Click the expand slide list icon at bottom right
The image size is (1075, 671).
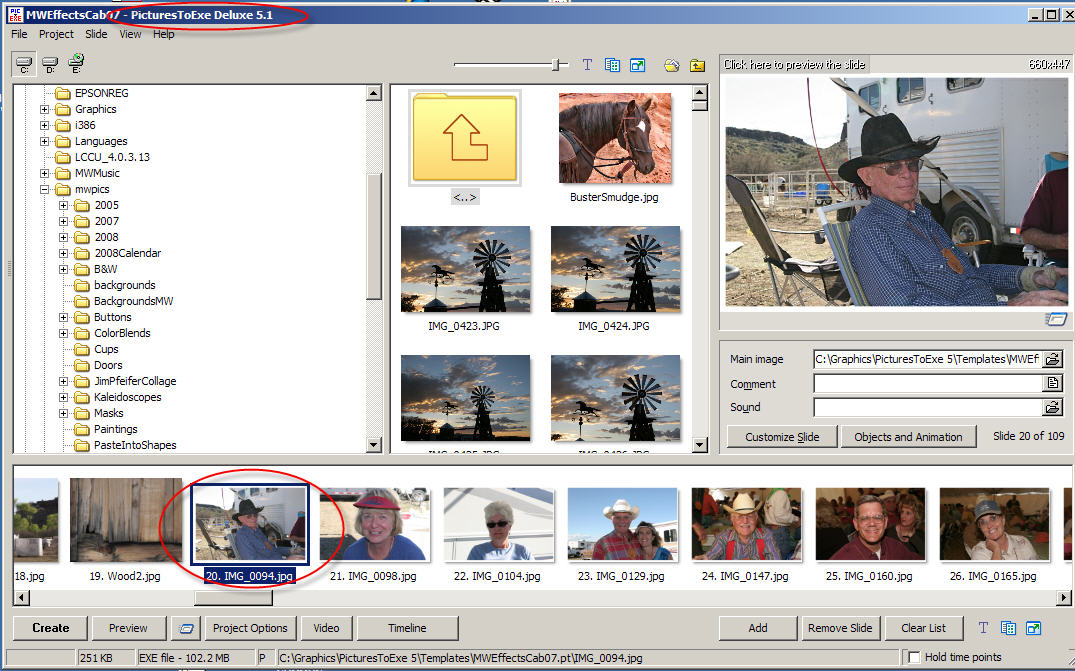click(1033, 628)
